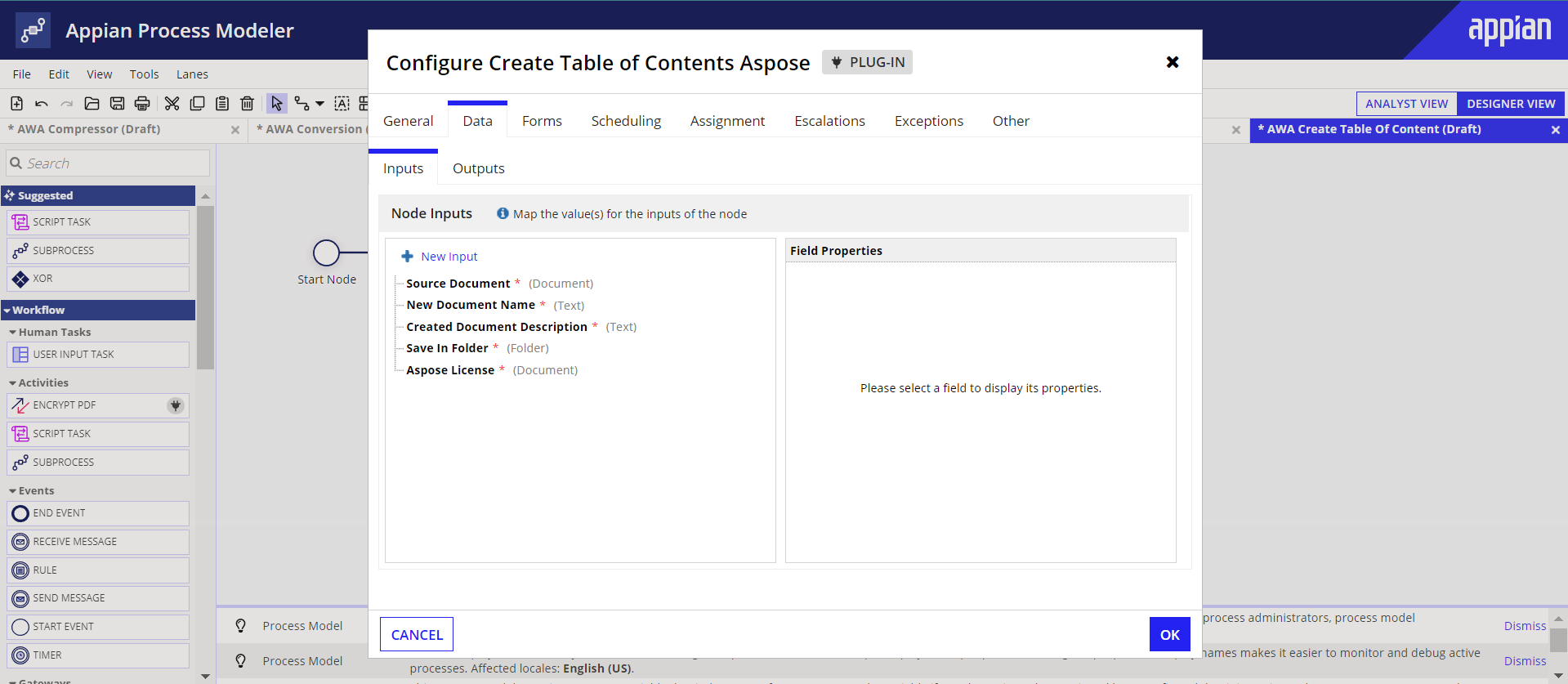Viewport: 1568px width, 684px height.
Task: Pick Subprocess under Activities
Action: tap(98, 463)
